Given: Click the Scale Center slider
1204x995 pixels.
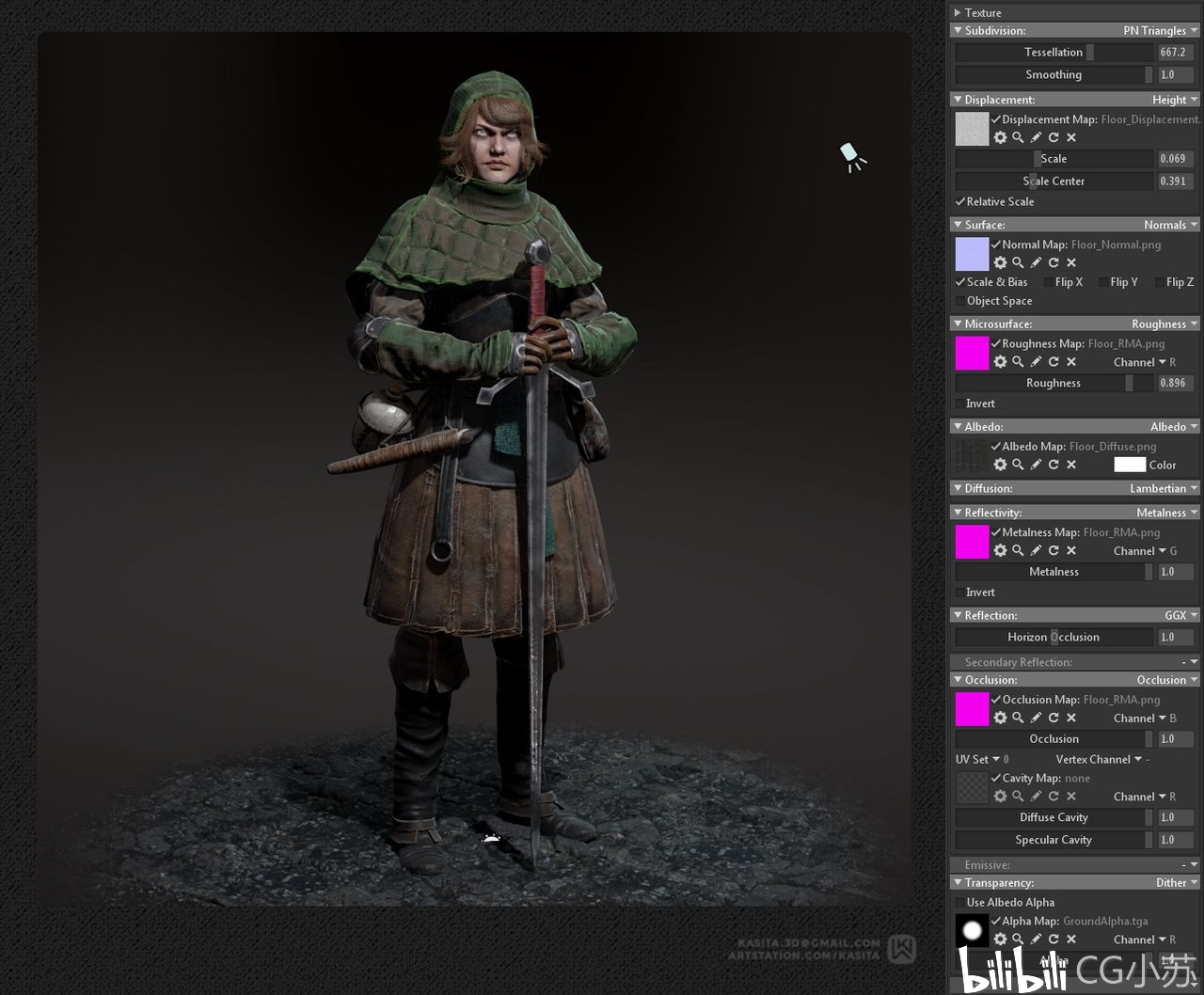Looking at the screenshot, I should click(x=1054, y=182).
